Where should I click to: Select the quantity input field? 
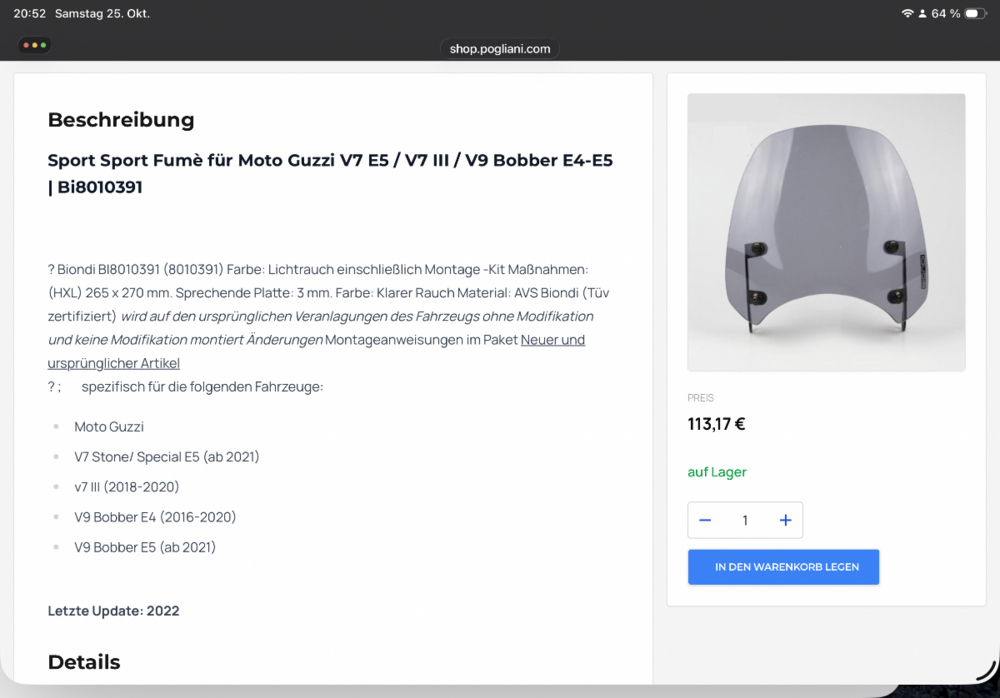[x=745, y=520]
